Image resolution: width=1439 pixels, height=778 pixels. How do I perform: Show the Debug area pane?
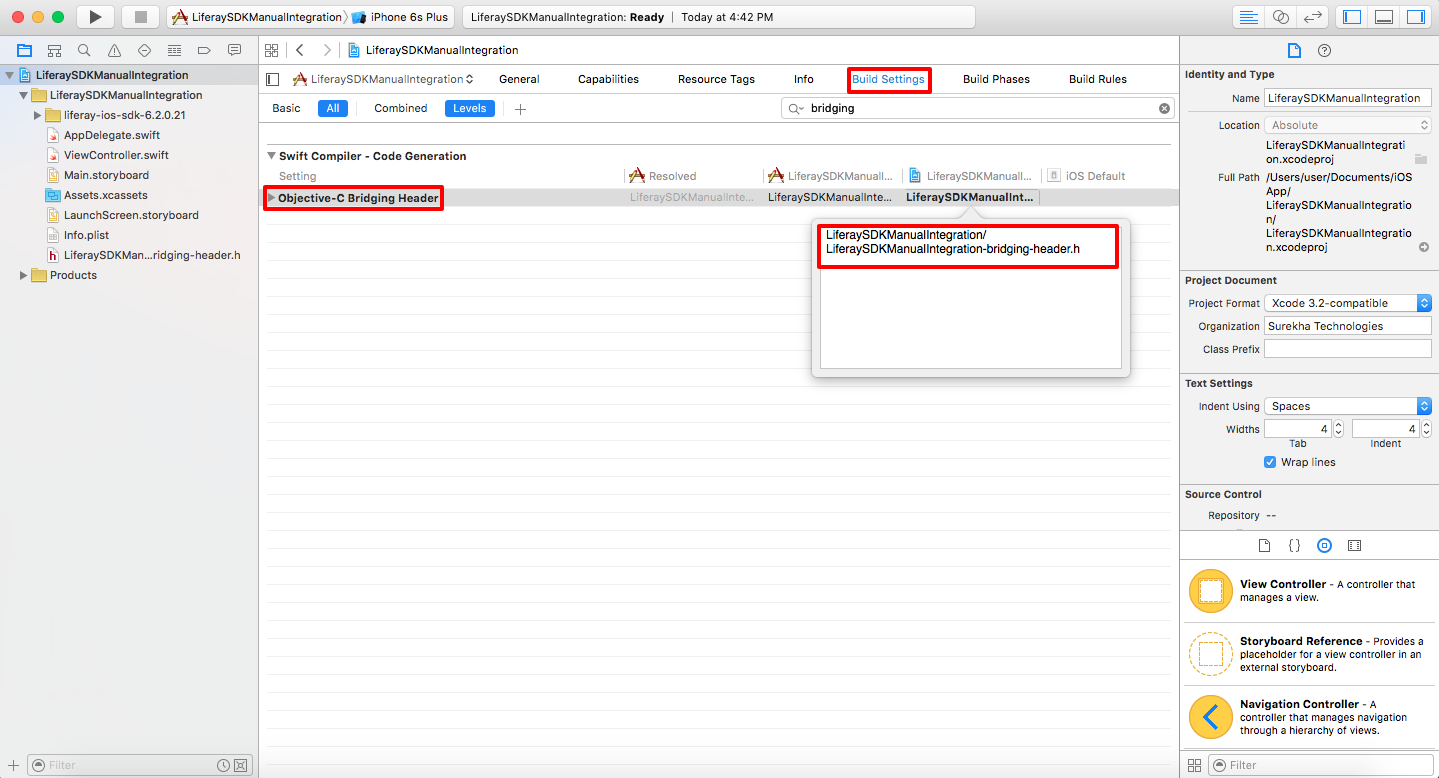pos(1384,17)
